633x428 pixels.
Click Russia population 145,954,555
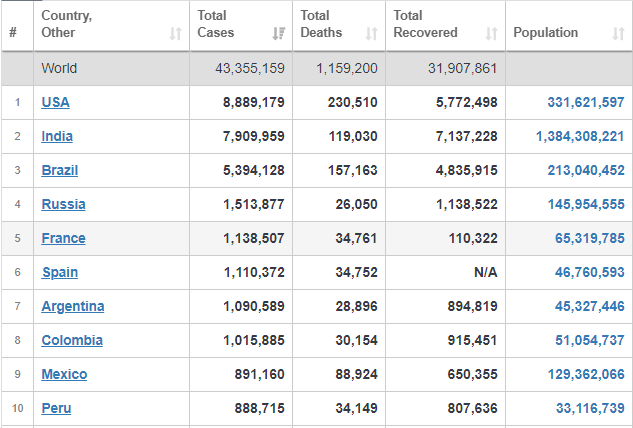click(586, 204)
